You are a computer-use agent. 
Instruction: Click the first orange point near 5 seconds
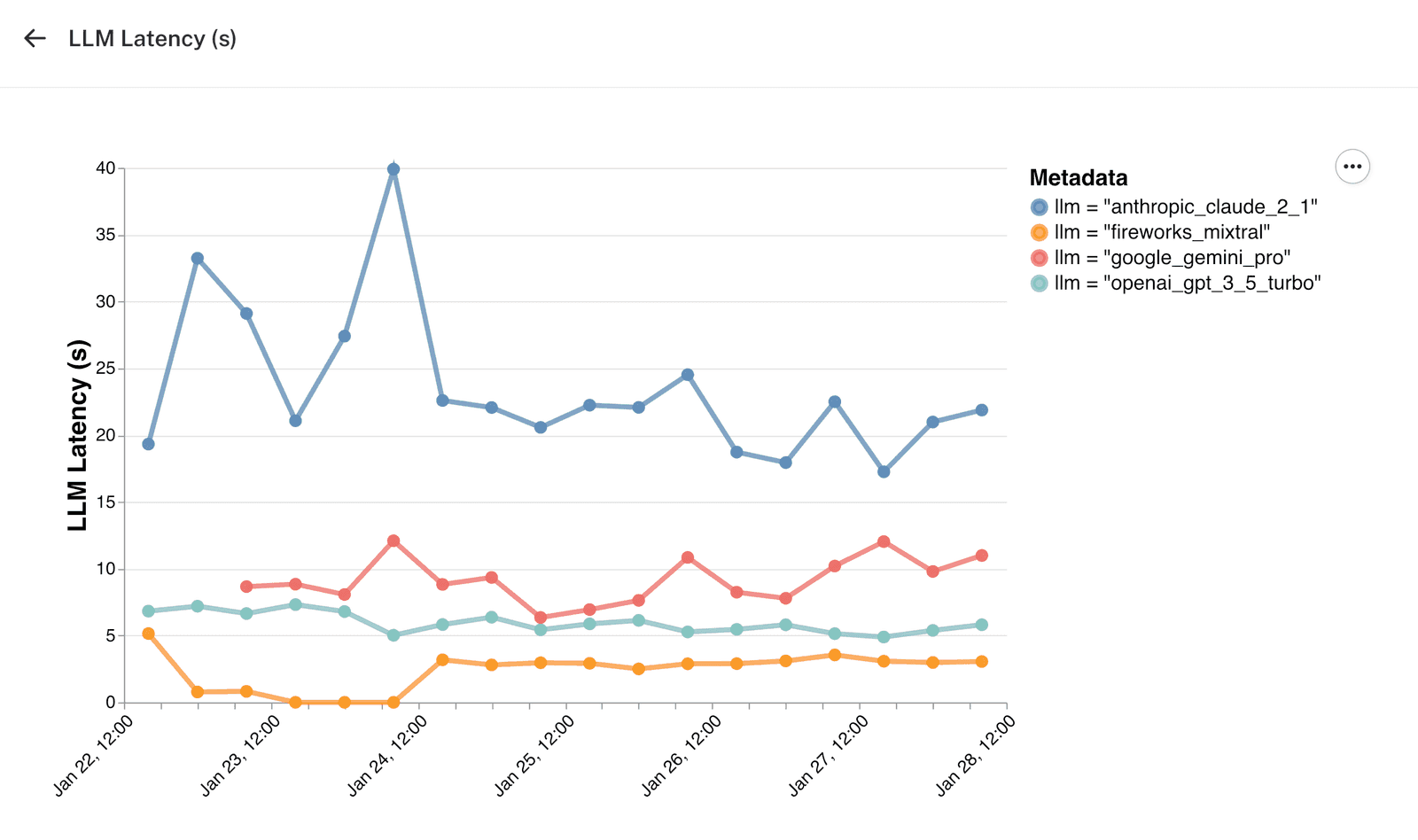coord(148,634)
